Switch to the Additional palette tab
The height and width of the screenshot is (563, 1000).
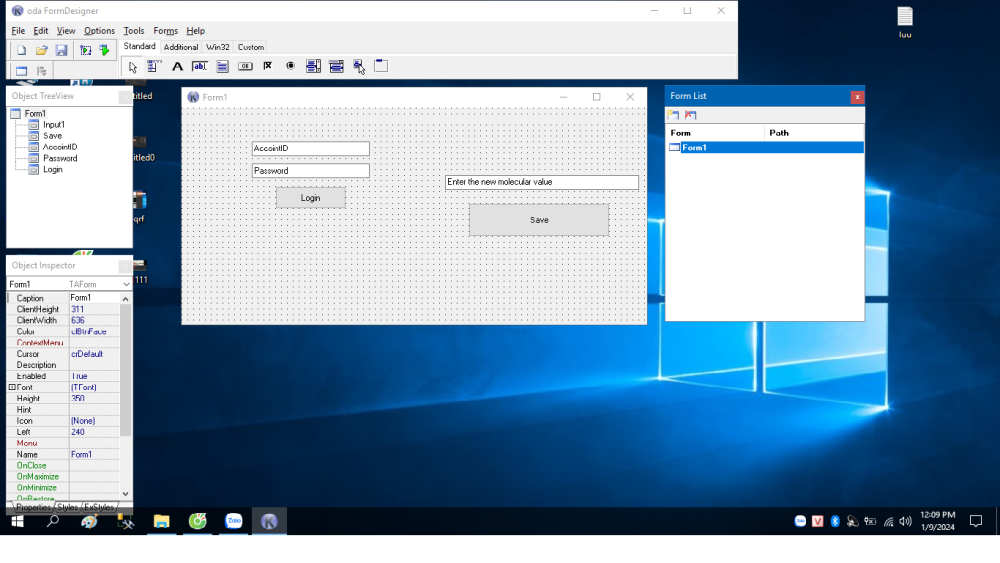181,47
